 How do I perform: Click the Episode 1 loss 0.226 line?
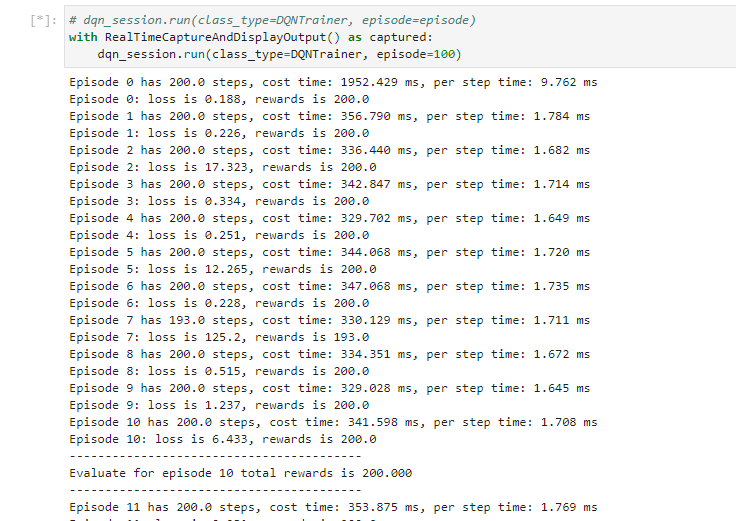219,133
